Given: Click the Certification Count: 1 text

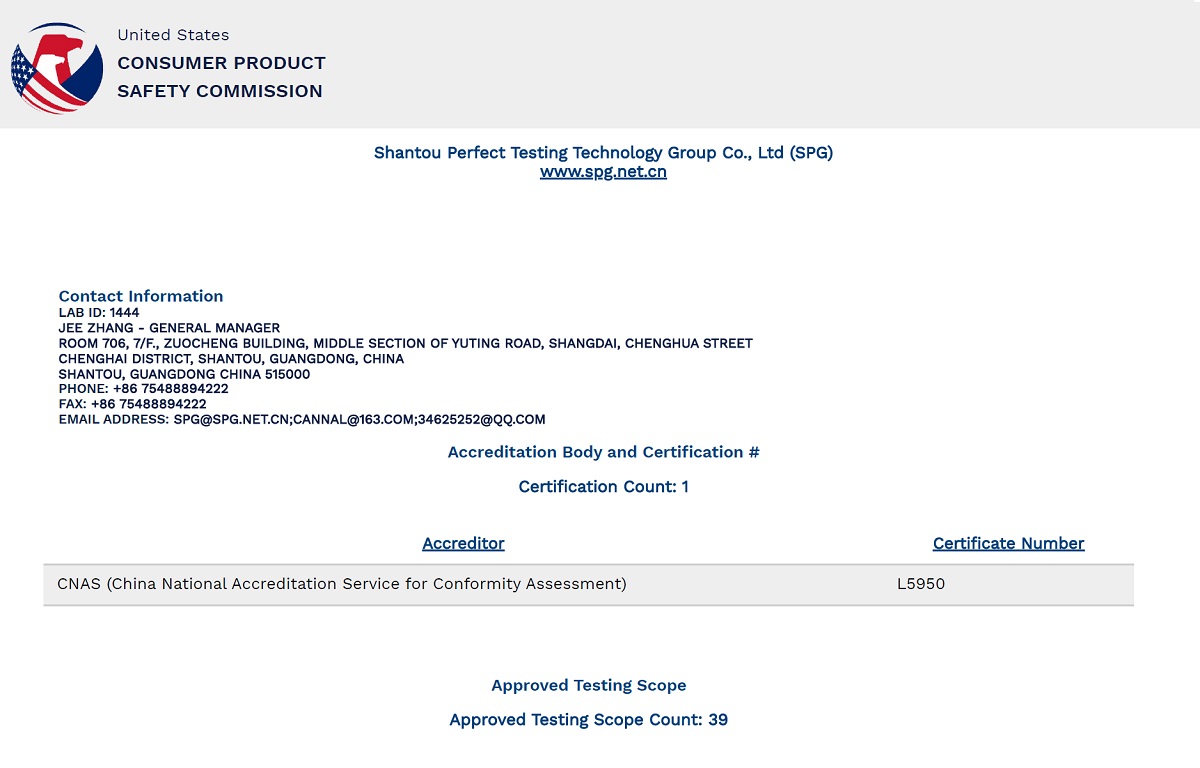Looking at the screenshot, I should coord(603,487).
